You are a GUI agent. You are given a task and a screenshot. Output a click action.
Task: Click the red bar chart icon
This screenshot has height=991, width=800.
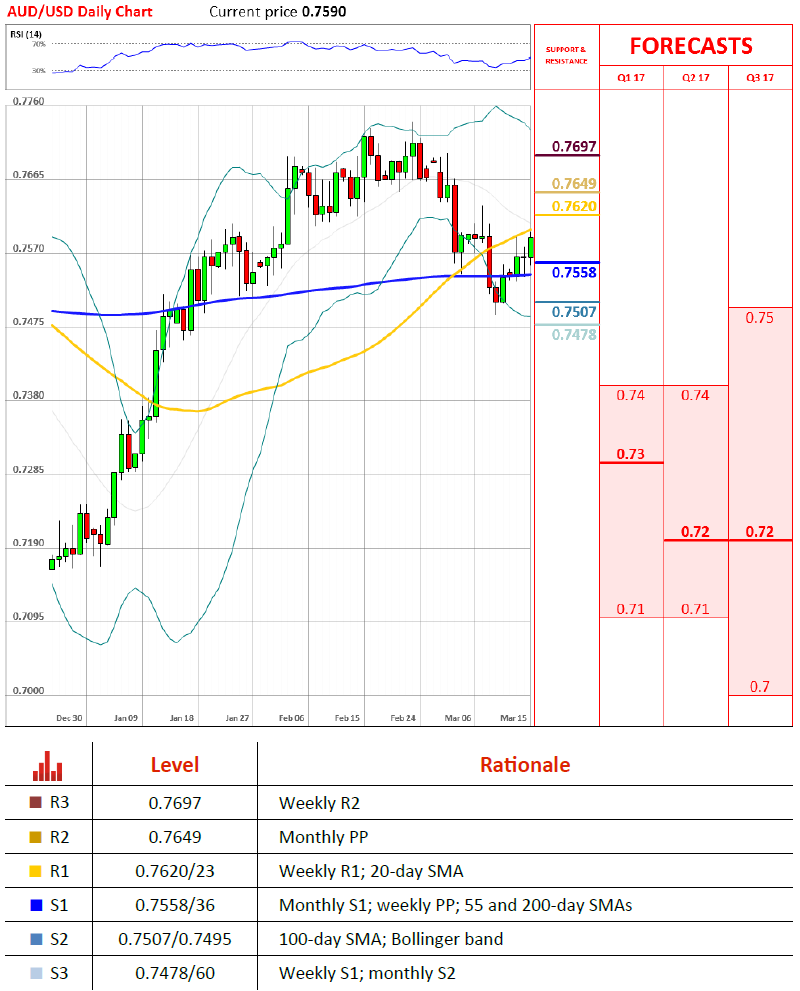(x=47, y=766)
